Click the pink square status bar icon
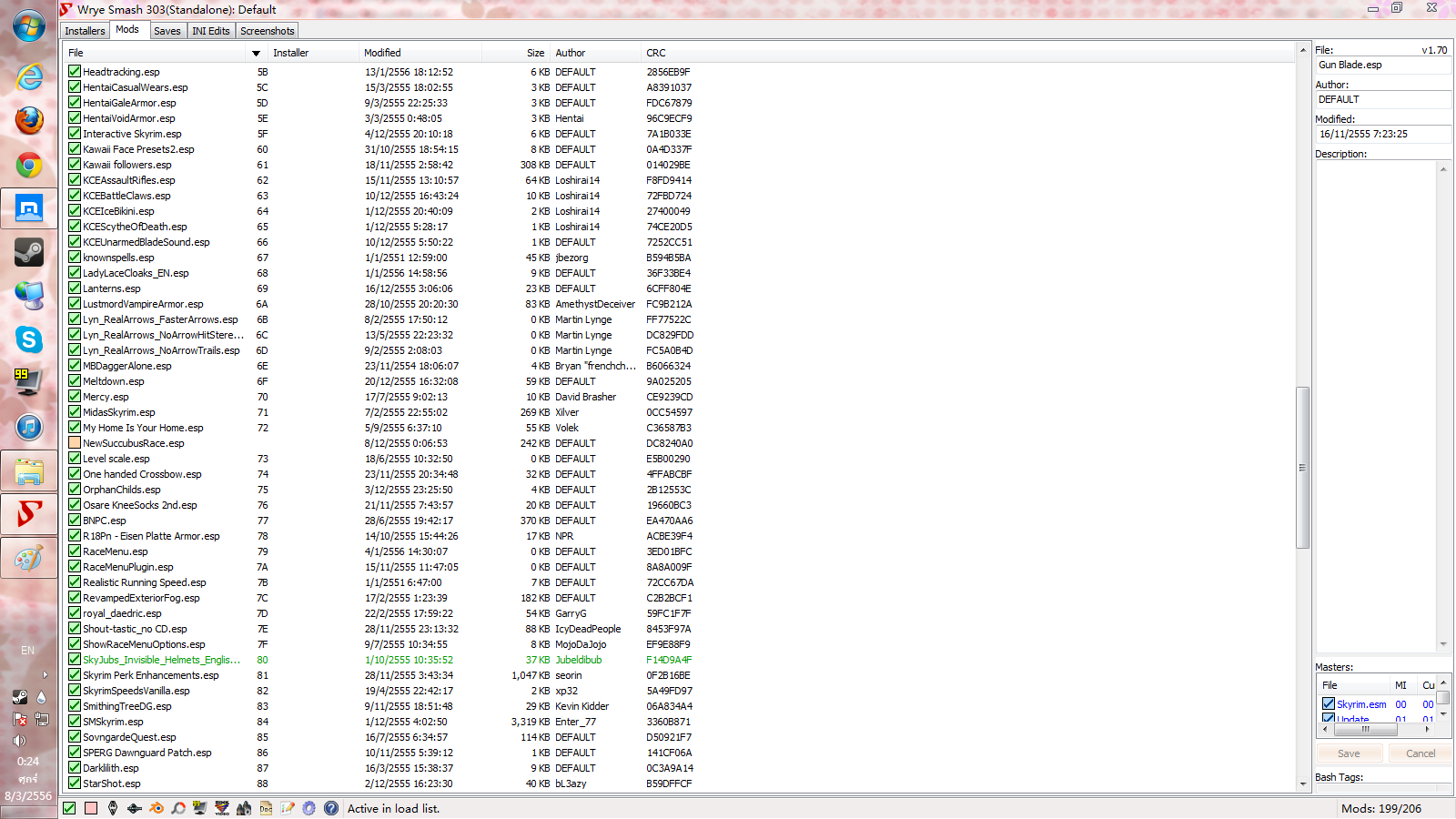 point(91,808)
